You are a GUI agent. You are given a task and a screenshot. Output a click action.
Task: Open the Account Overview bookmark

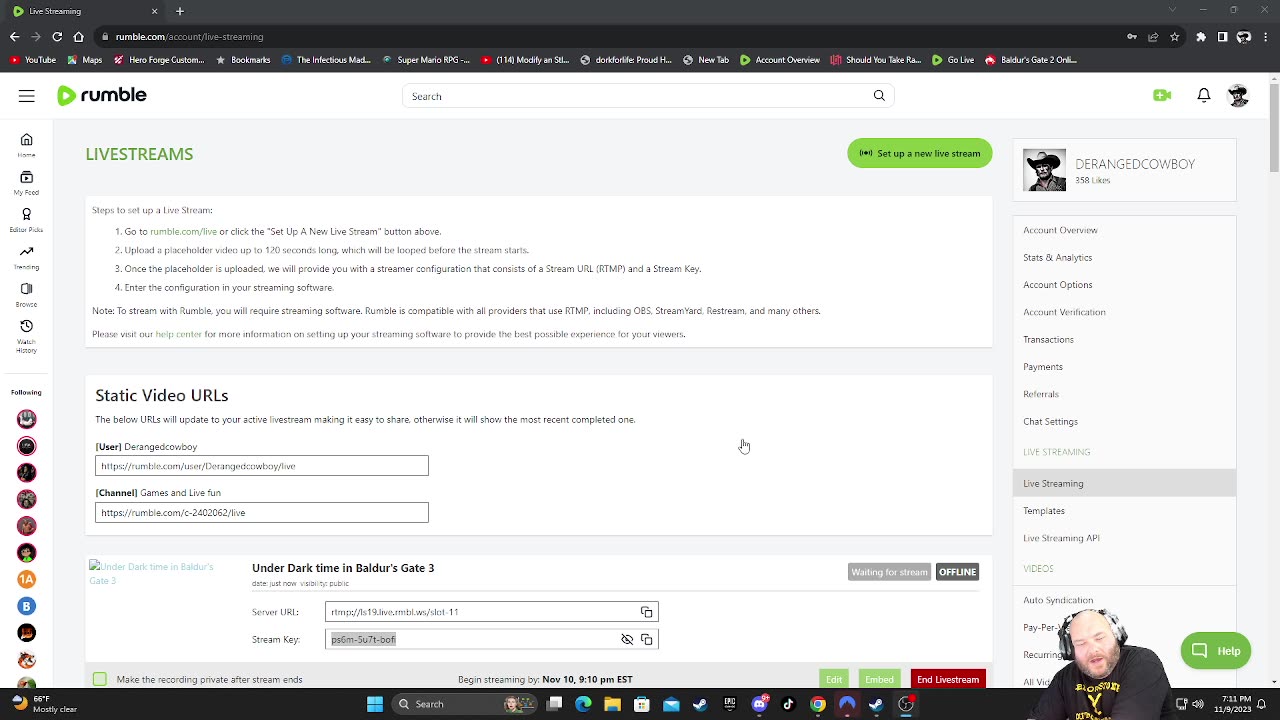780,60
